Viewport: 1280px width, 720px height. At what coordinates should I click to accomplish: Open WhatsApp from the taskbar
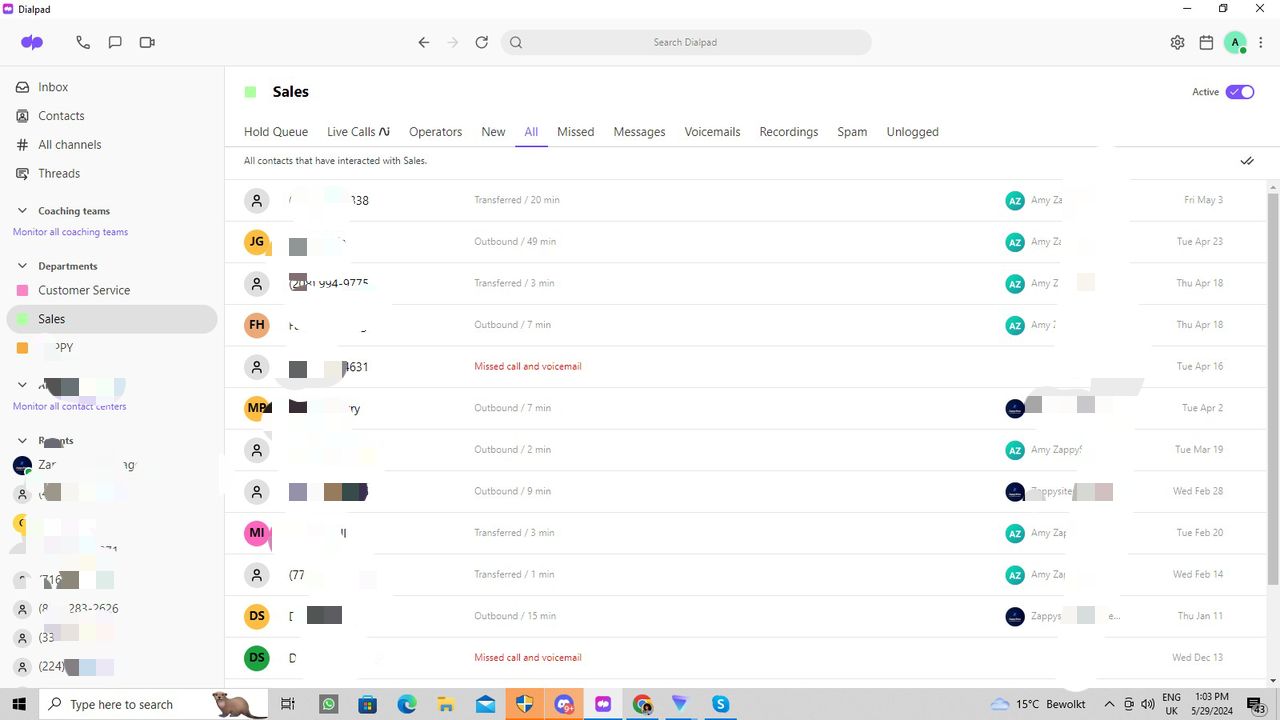[x=329, y=704]
